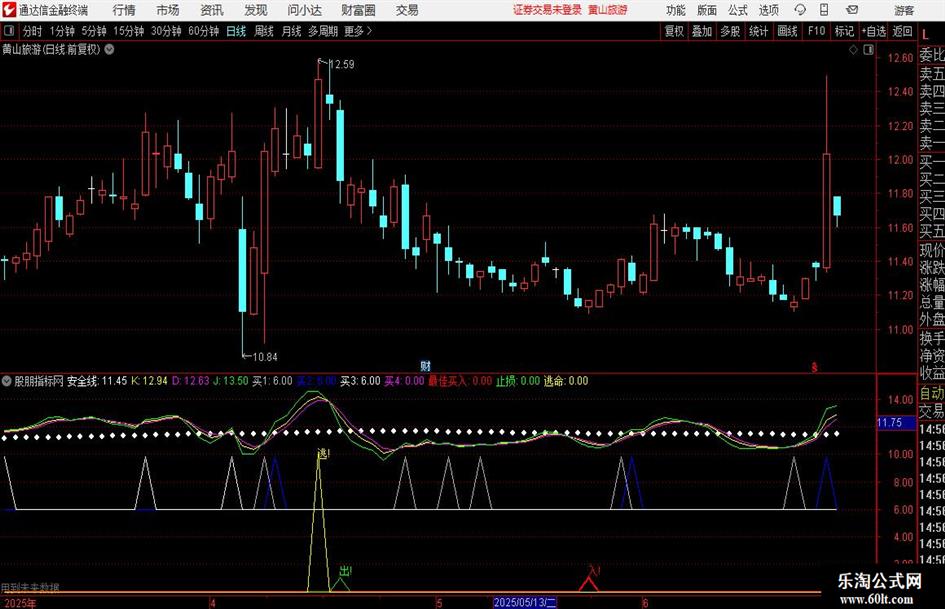Click the red $ marker below the chart
The height and width of the screenshot is (609, 945).
814,367
